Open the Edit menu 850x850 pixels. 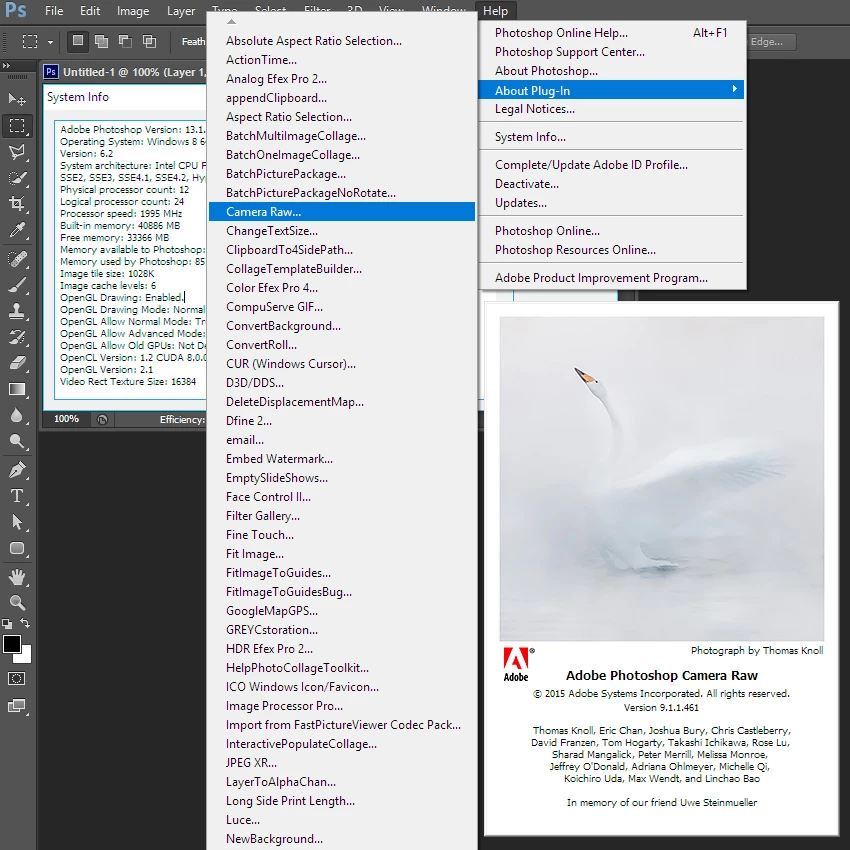(90, 11)
